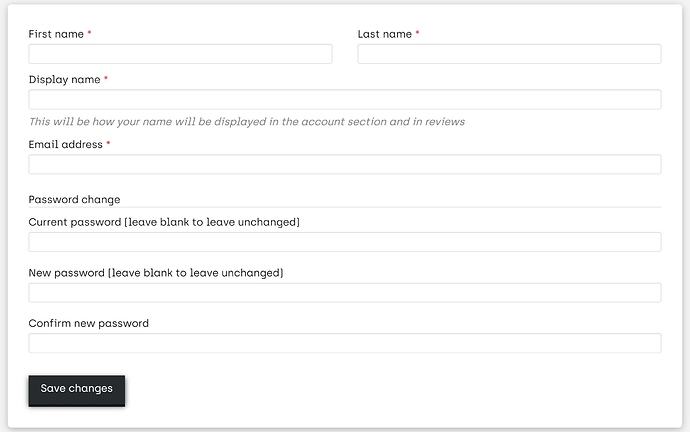690x432 pixels.
Task: Click the First name label
Action: 56,34
